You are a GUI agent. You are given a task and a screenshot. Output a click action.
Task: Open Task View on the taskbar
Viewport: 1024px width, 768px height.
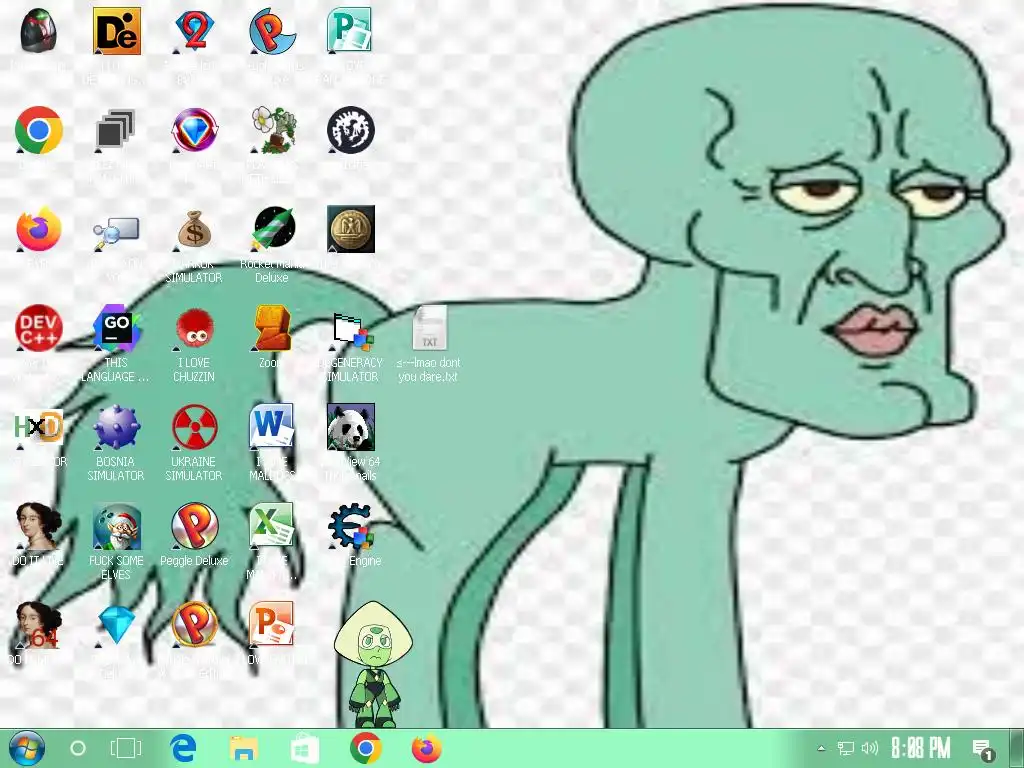[125, 748]
